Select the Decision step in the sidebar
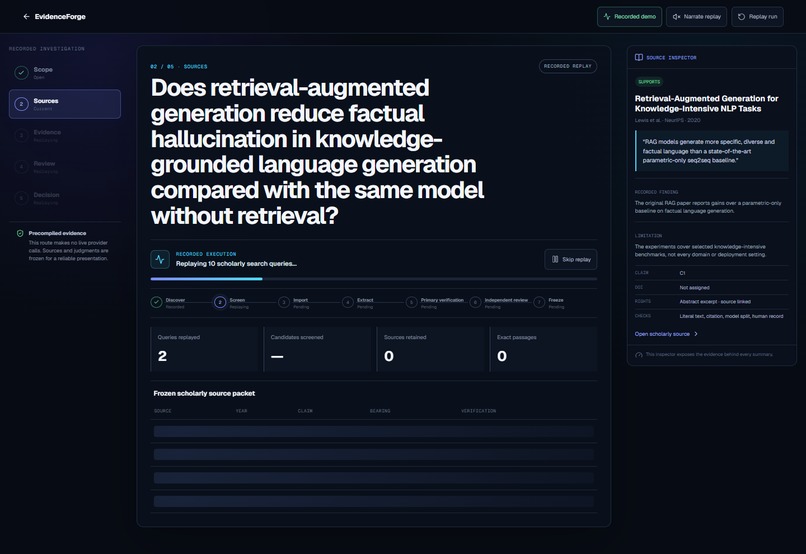 click(65, 198)
